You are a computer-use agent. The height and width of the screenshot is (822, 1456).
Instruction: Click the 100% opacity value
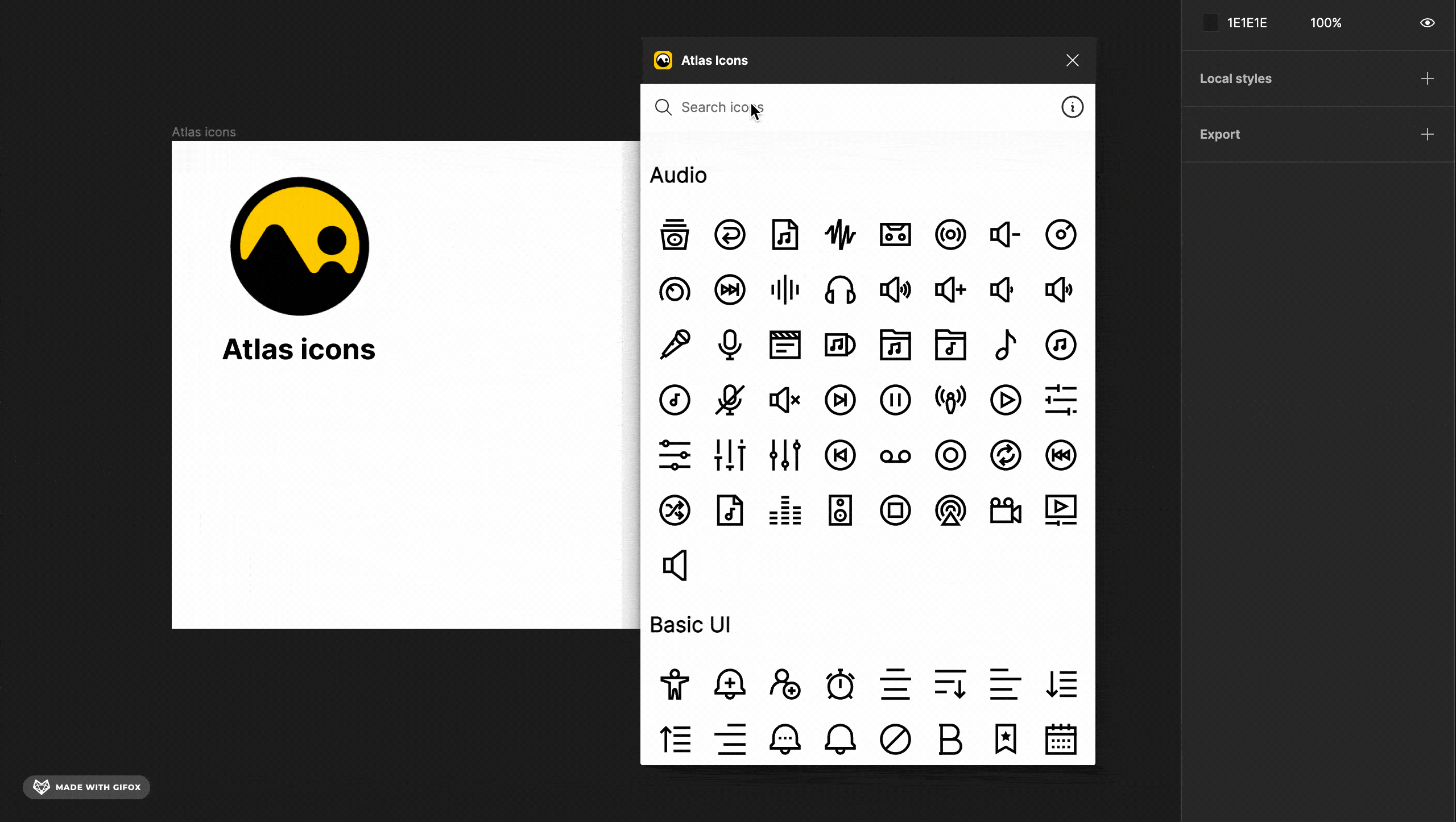click(x=1326, y=23)
